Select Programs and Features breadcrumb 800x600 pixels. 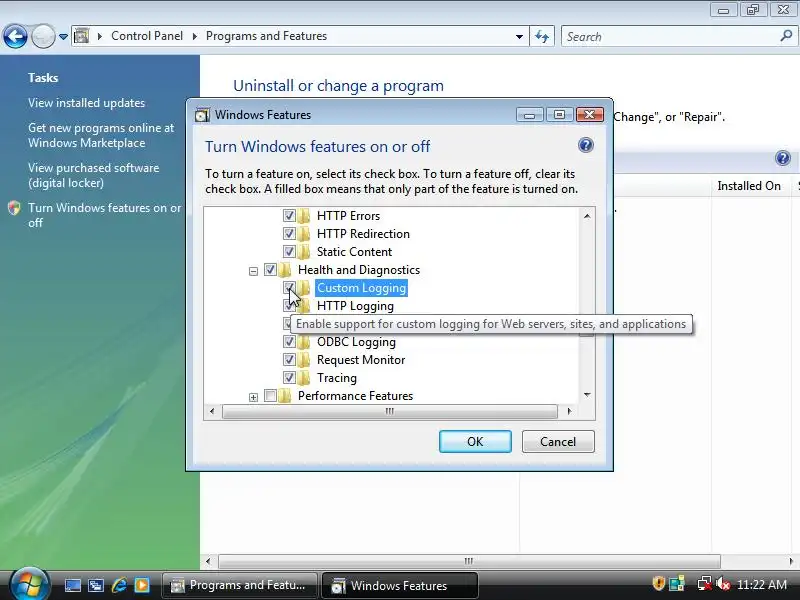click(x=266, y=36)
